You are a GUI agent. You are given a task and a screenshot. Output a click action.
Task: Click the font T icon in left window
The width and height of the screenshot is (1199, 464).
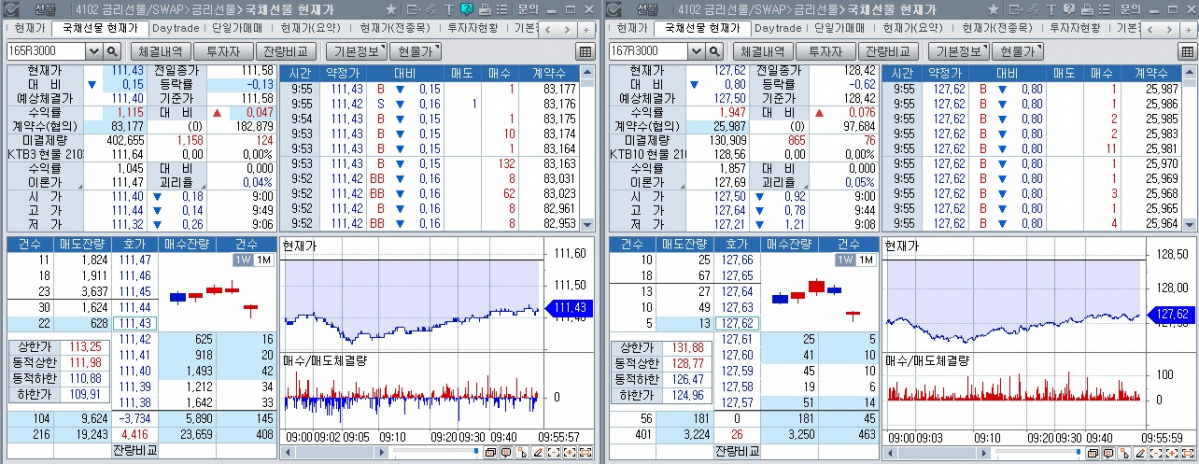448,10
